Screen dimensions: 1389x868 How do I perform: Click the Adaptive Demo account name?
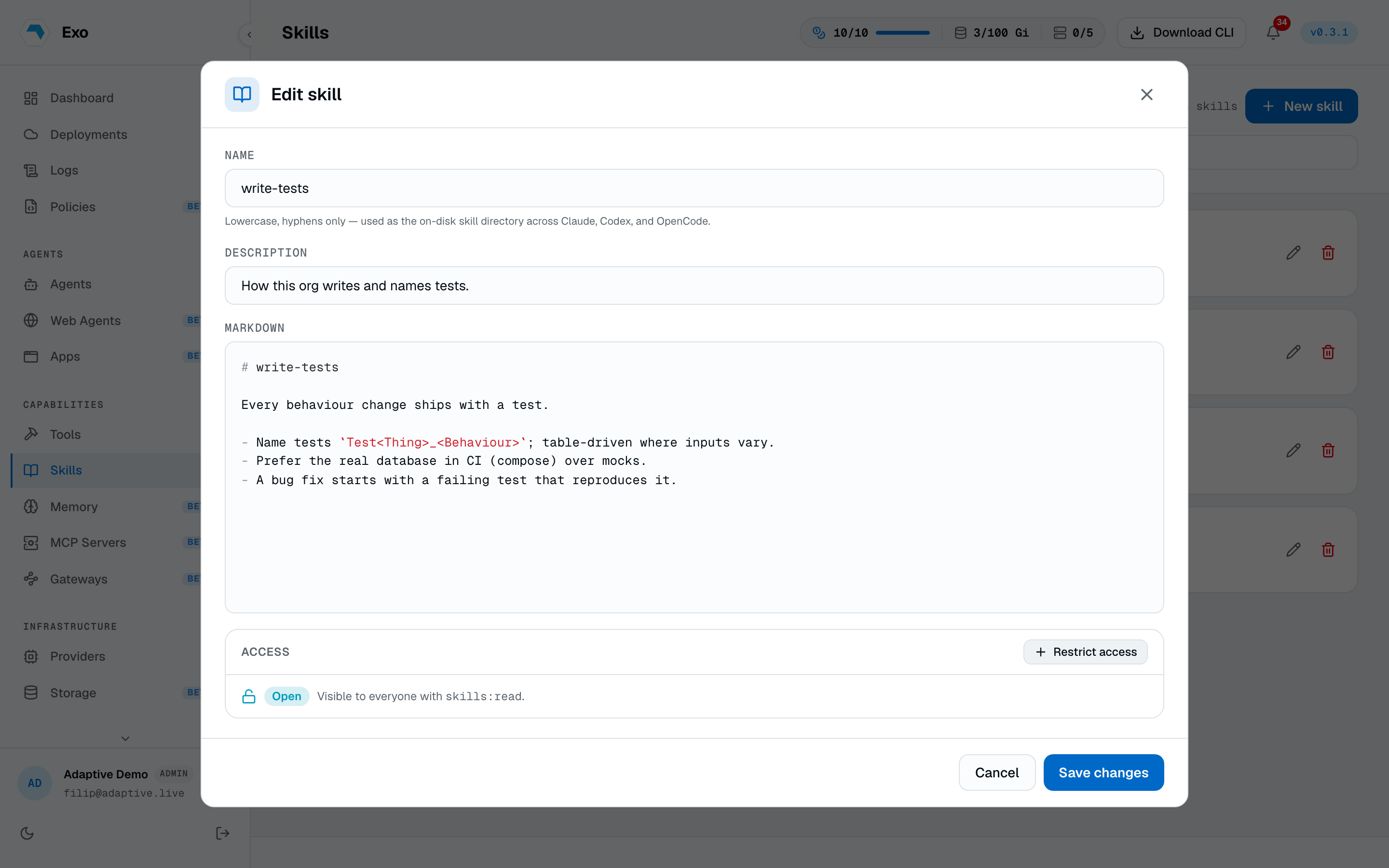coord(106,774)
